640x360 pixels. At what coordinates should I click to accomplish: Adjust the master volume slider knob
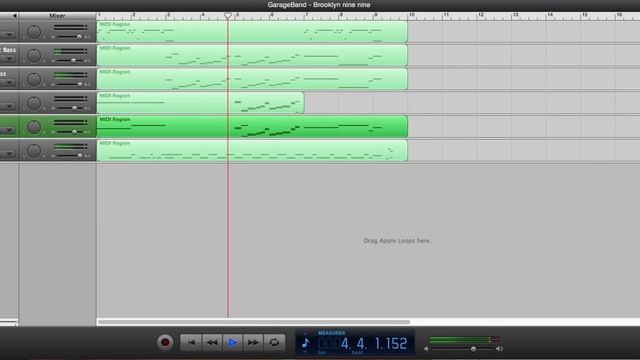473,349
